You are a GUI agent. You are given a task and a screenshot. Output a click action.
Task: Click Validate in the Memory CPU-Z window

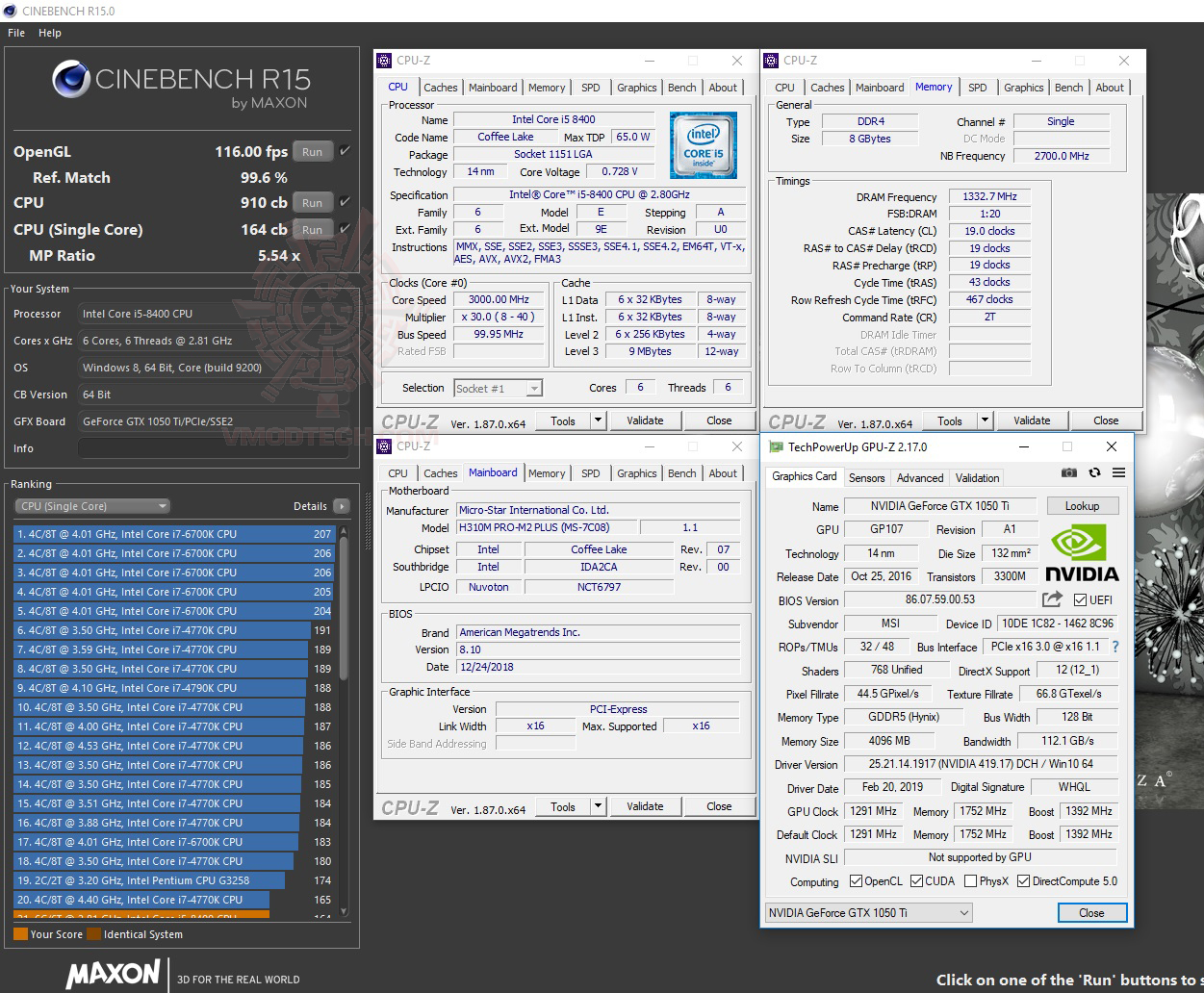click(x=1032, y=420)
